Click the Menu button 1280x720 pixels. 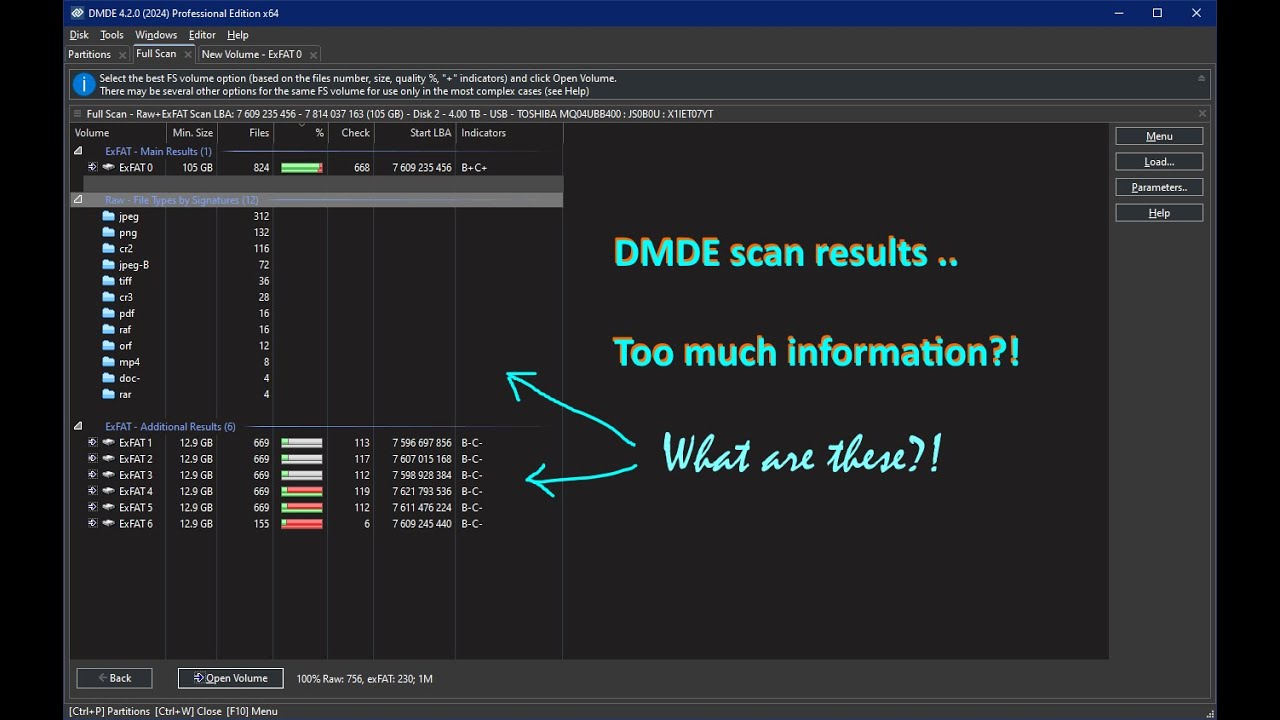1159,136
